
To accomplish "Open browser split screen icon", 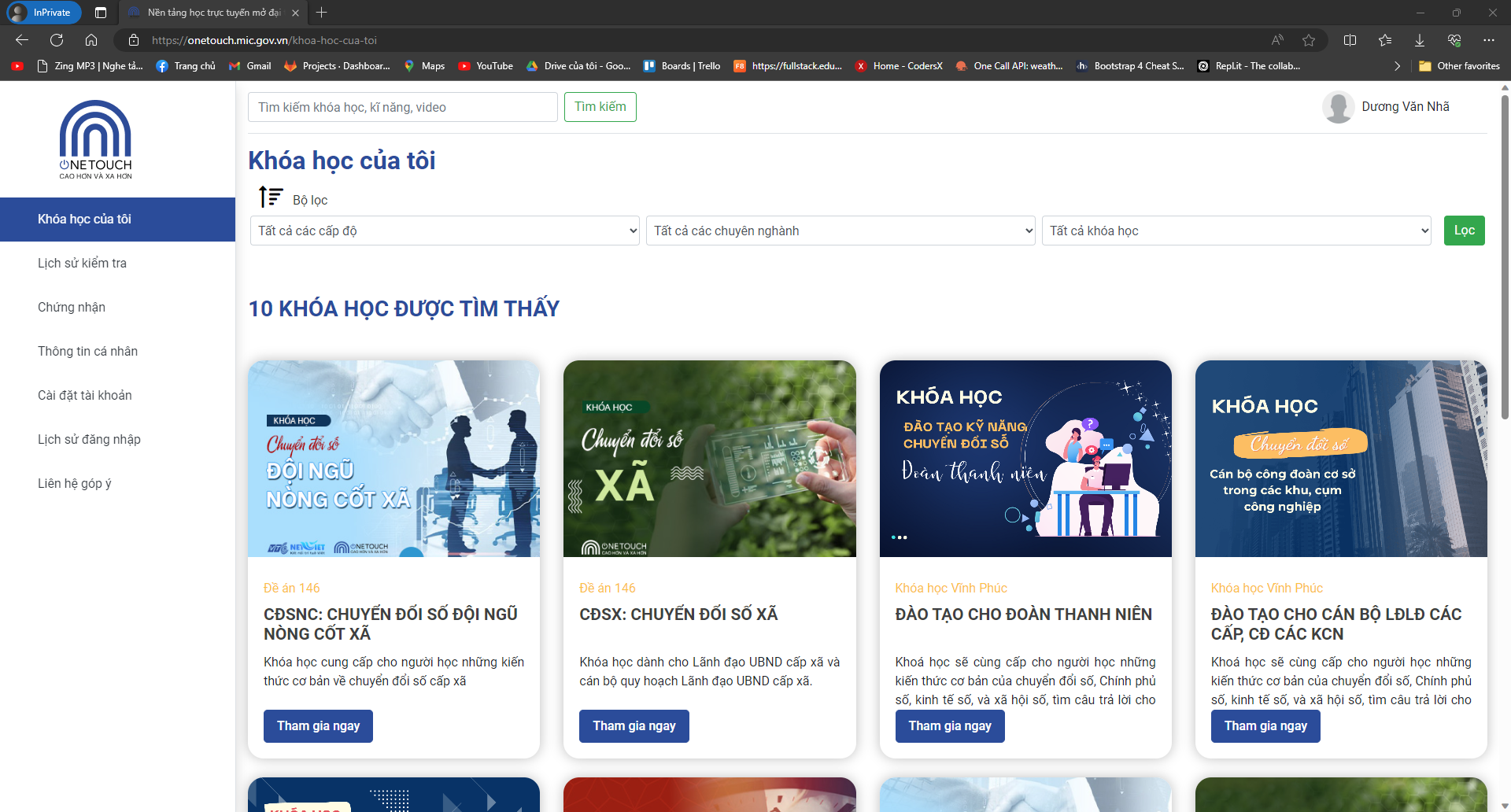I will click(1350, 40).
